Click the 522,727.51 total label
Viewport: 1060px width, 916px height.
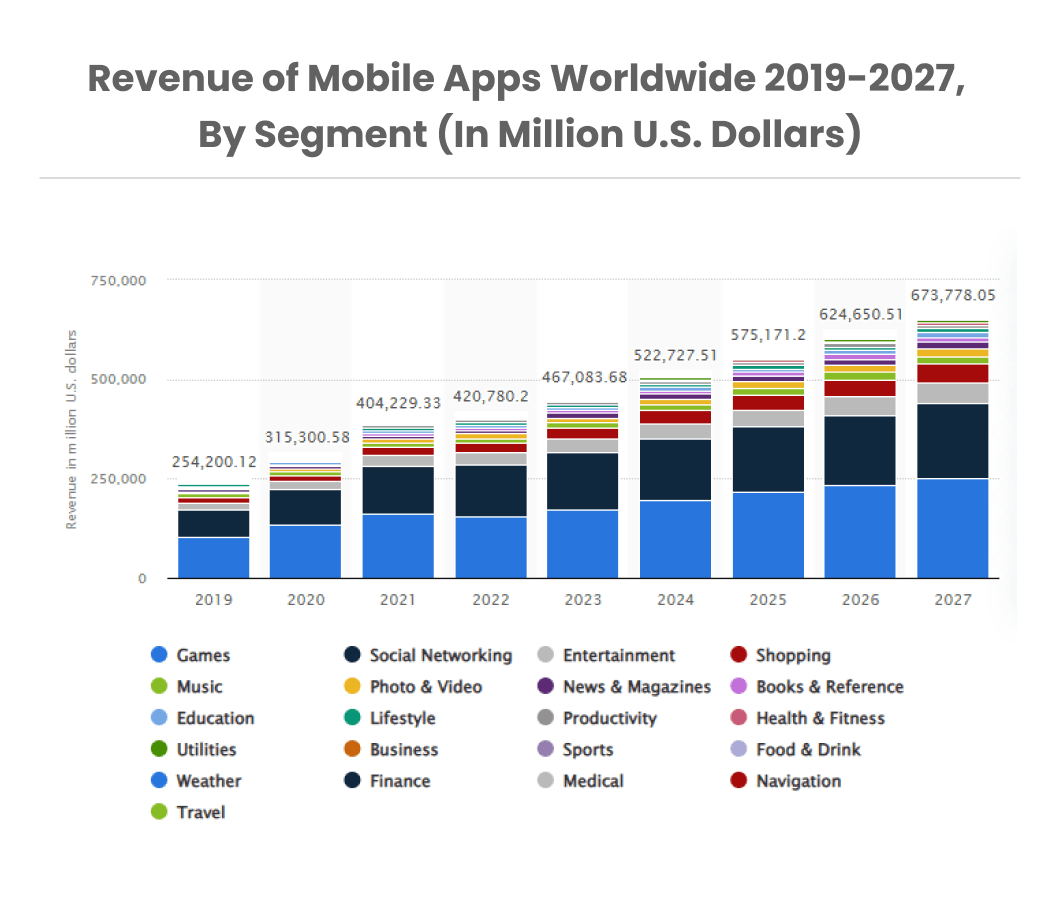675,356
